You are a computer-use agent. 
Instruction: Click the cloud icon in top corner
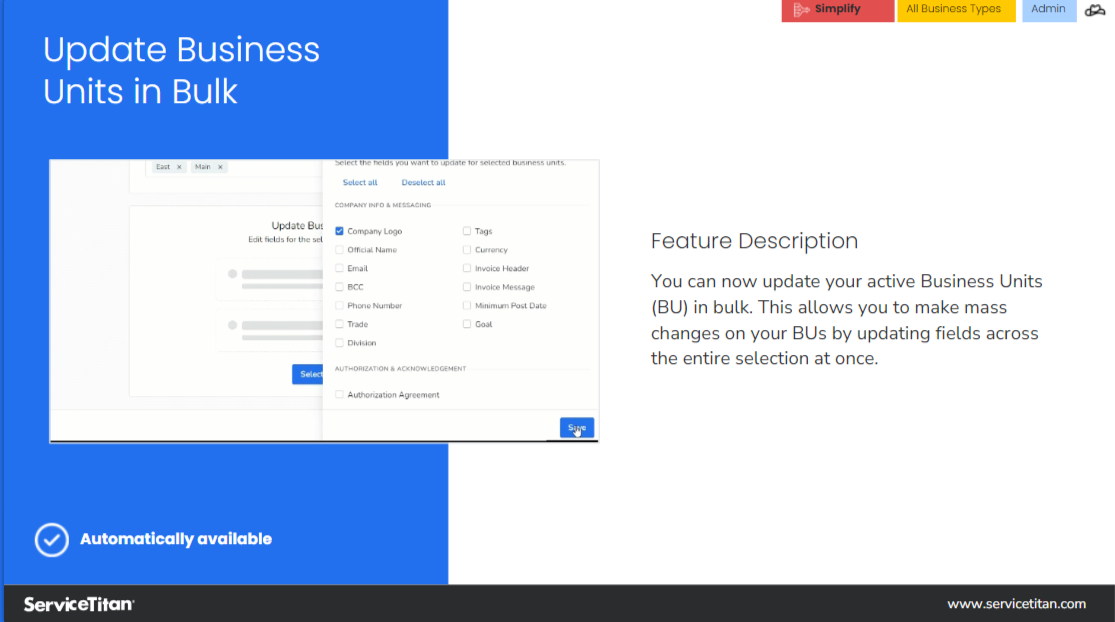[1095, 10]
